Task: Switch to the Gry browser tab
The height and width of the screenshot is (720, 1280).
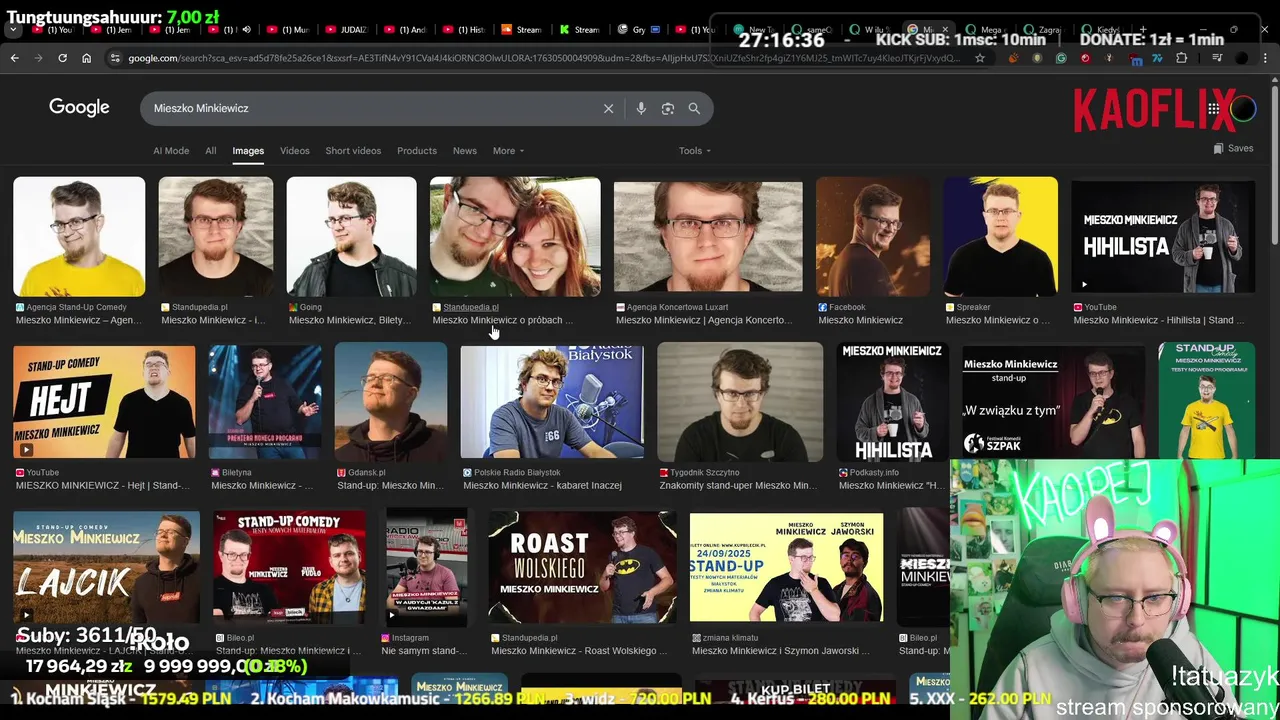Action: pos(639,30)
